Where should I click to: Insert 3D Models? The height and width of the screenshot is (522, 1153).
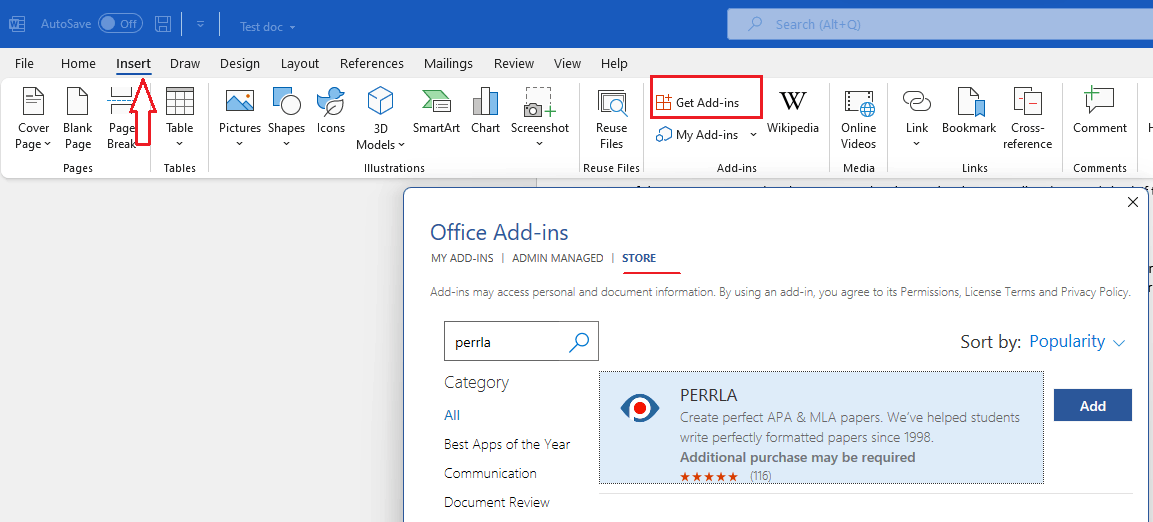pyautogui.click(x=380, y=118)
